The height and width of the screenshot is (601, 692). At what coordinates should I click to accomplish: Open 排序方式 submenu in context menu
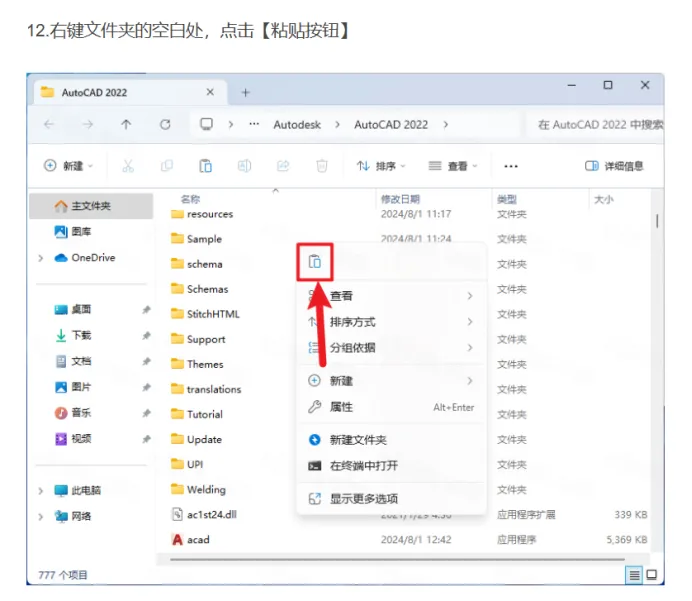[x=392, y=322]
